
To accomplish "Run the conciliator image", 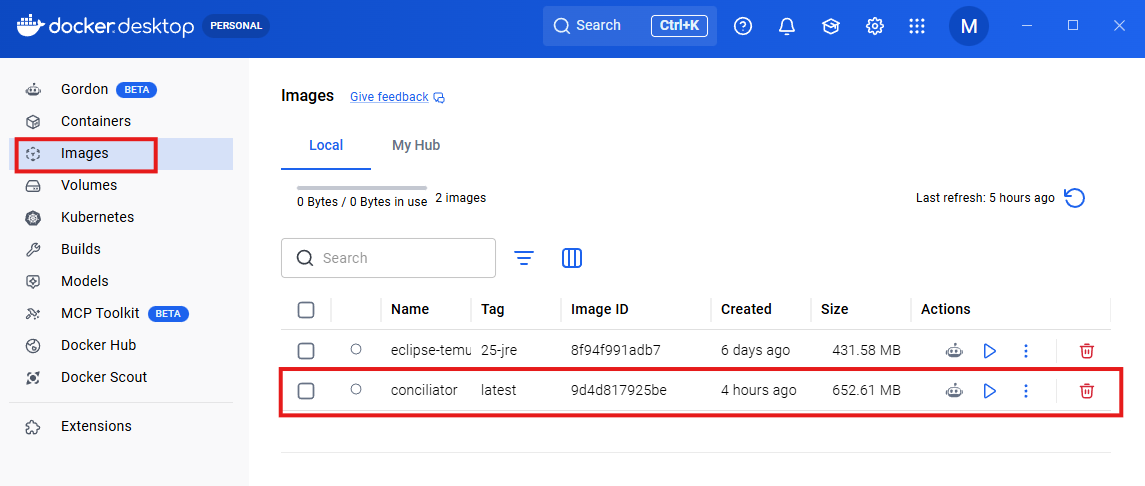I will coord(989,391).
